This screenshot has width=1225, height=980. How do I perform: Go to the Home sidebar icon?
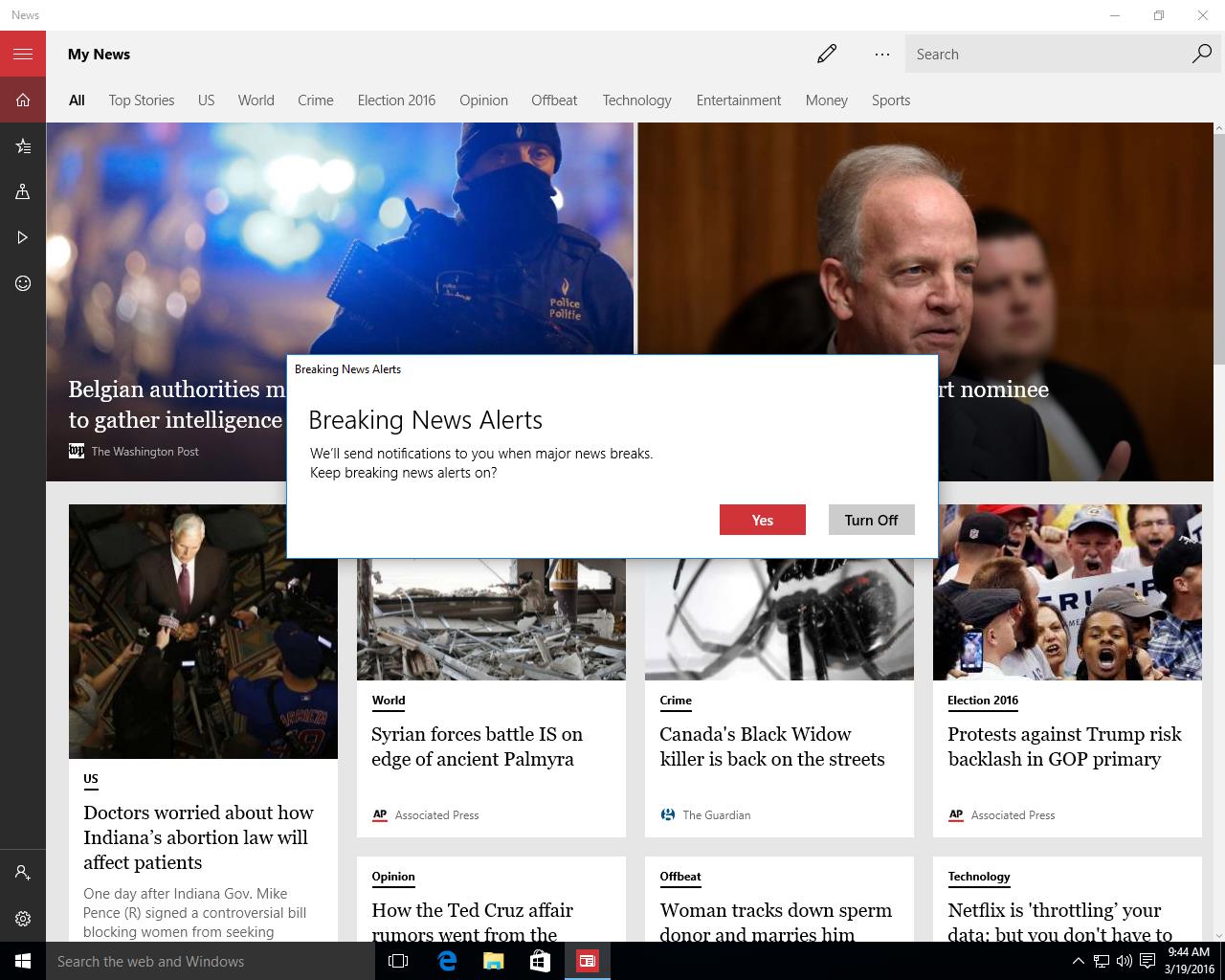coord(23,100)
